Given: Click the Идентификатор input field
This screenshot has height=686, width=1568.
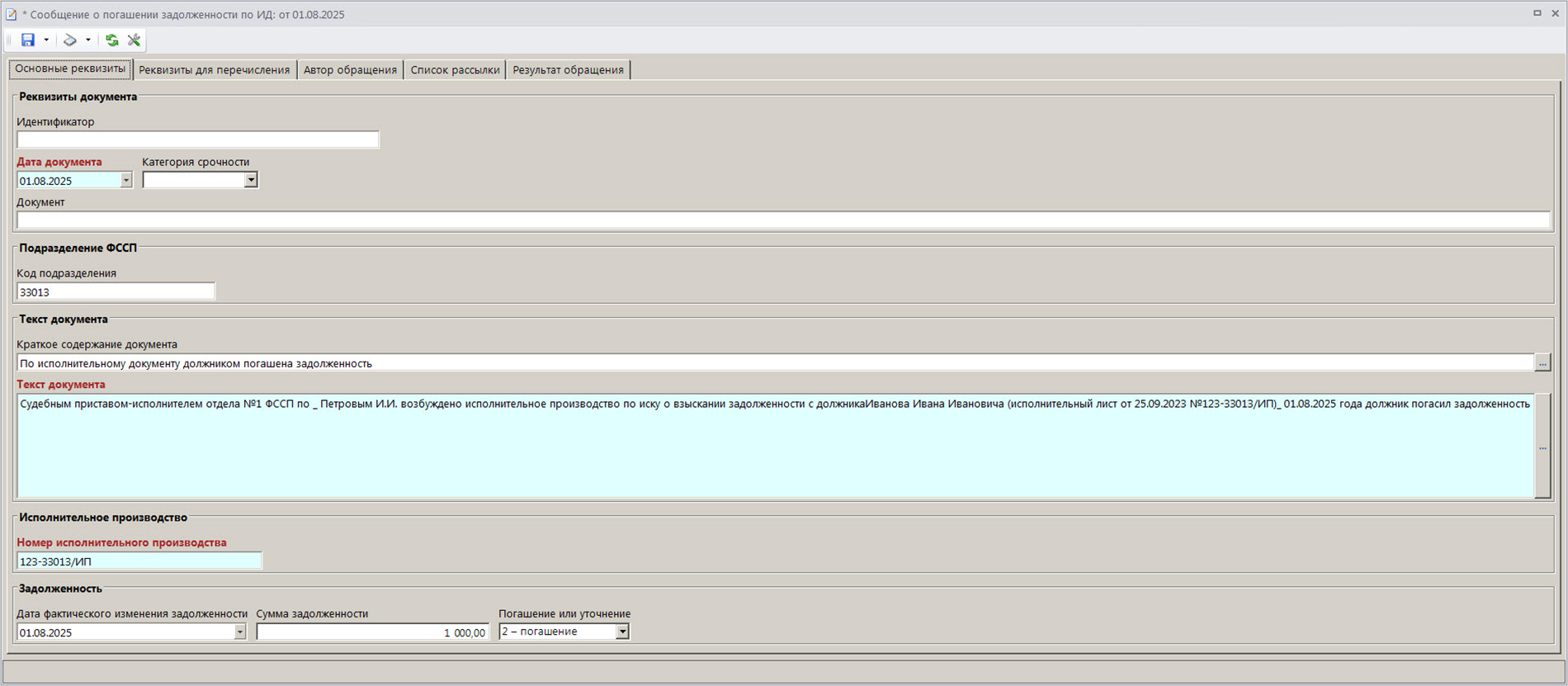Looking at the screenshot, I should (x=198, y=140).
